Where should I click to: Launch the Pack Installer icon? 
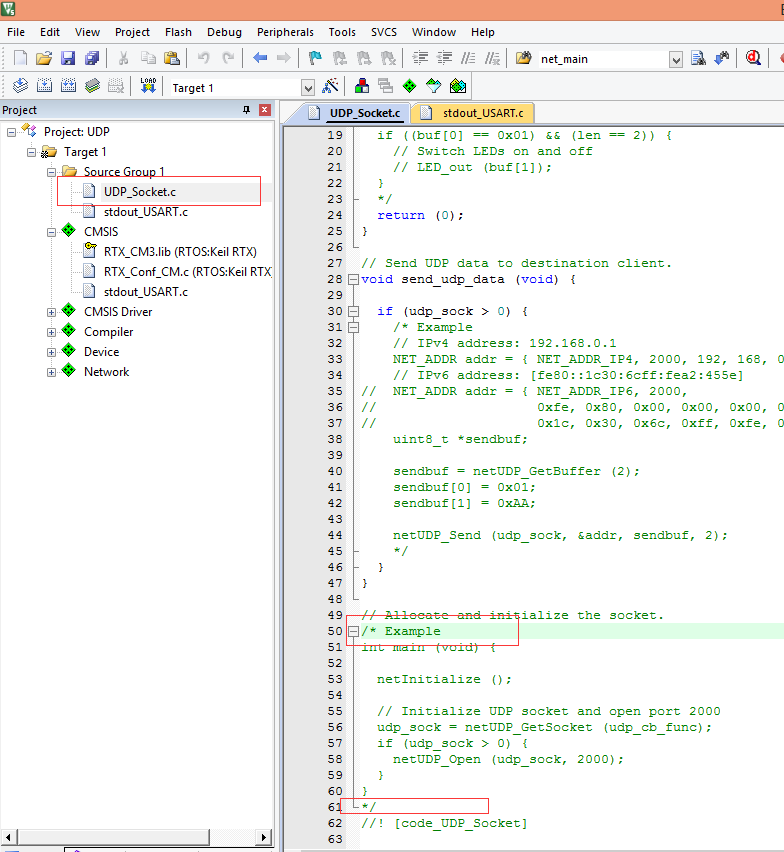458,85
